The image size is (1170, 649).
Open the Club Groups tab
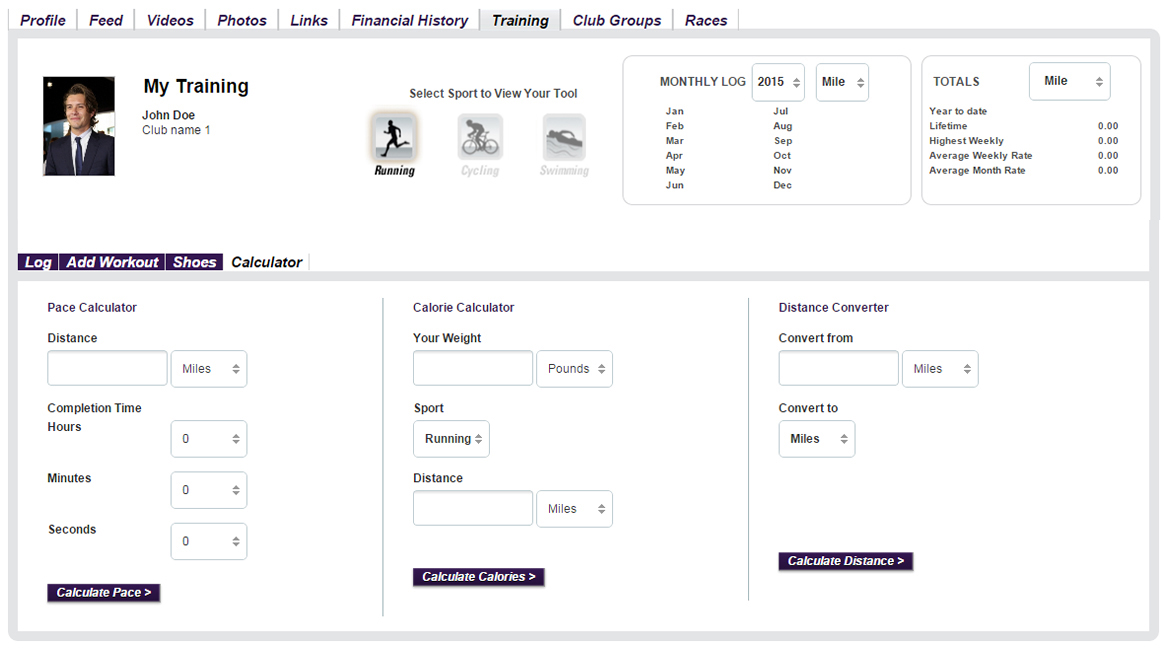click(x=616, y=20)
